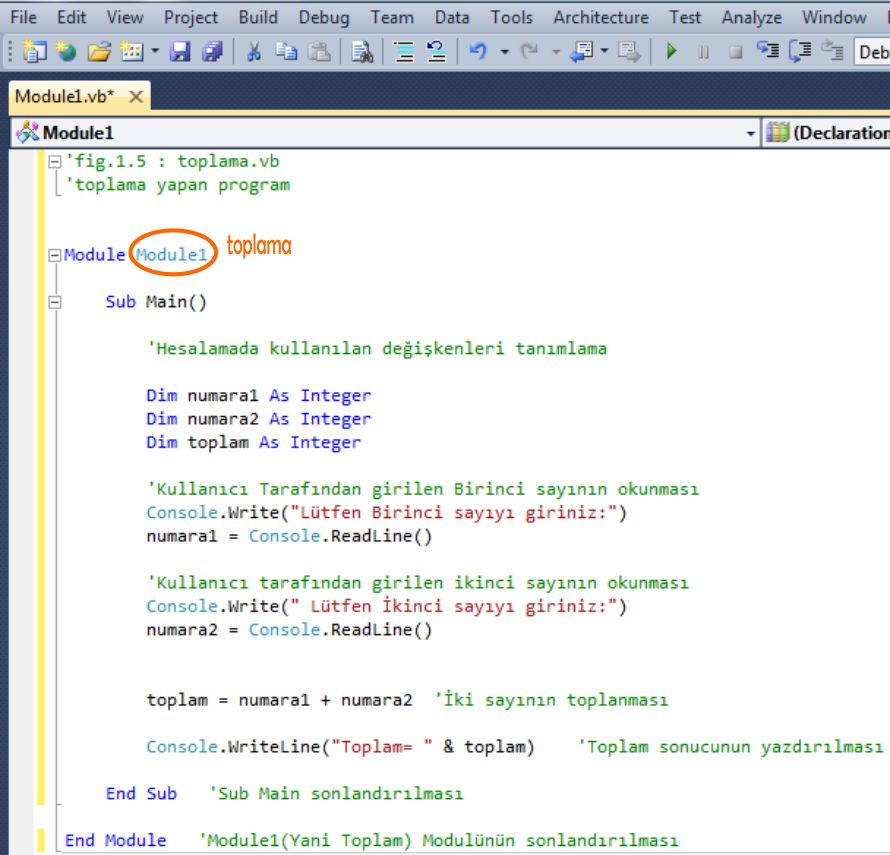Open the Architecture menu
The width and height of the screenshot is (890, 855).
tap(601, 18)
